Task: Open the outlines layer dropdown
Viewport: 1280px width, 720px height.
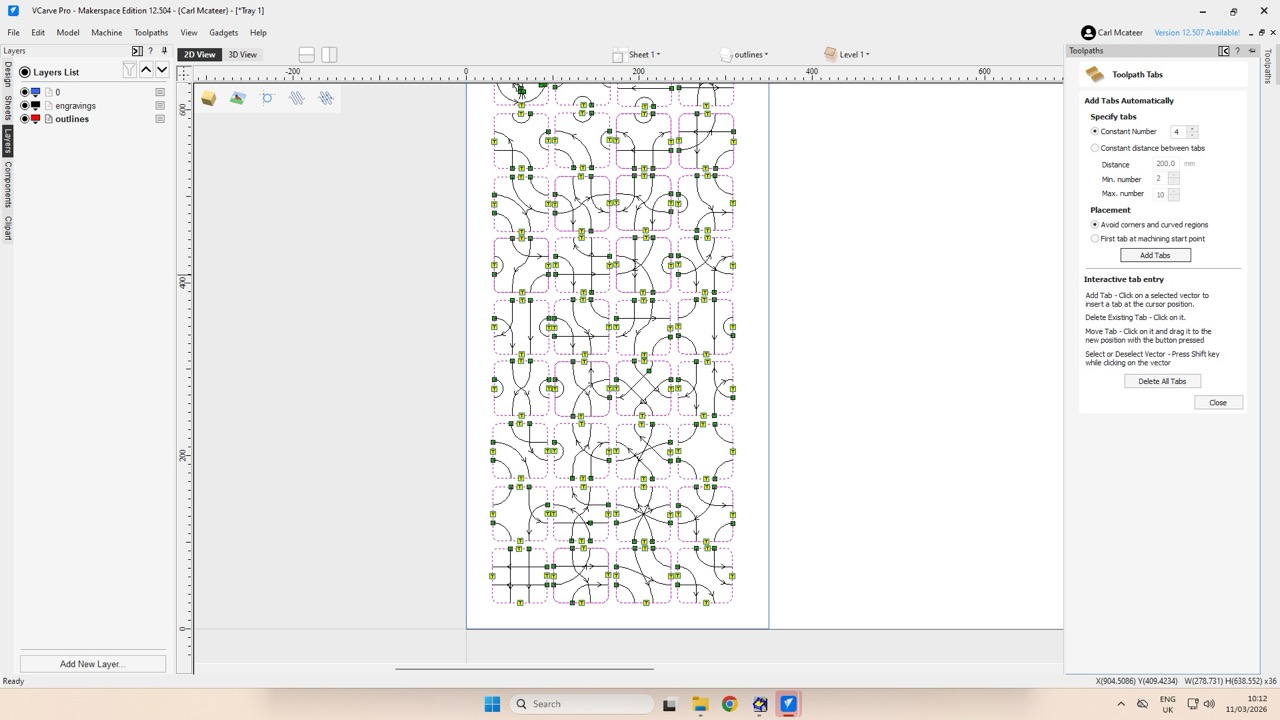Action: 744,54
